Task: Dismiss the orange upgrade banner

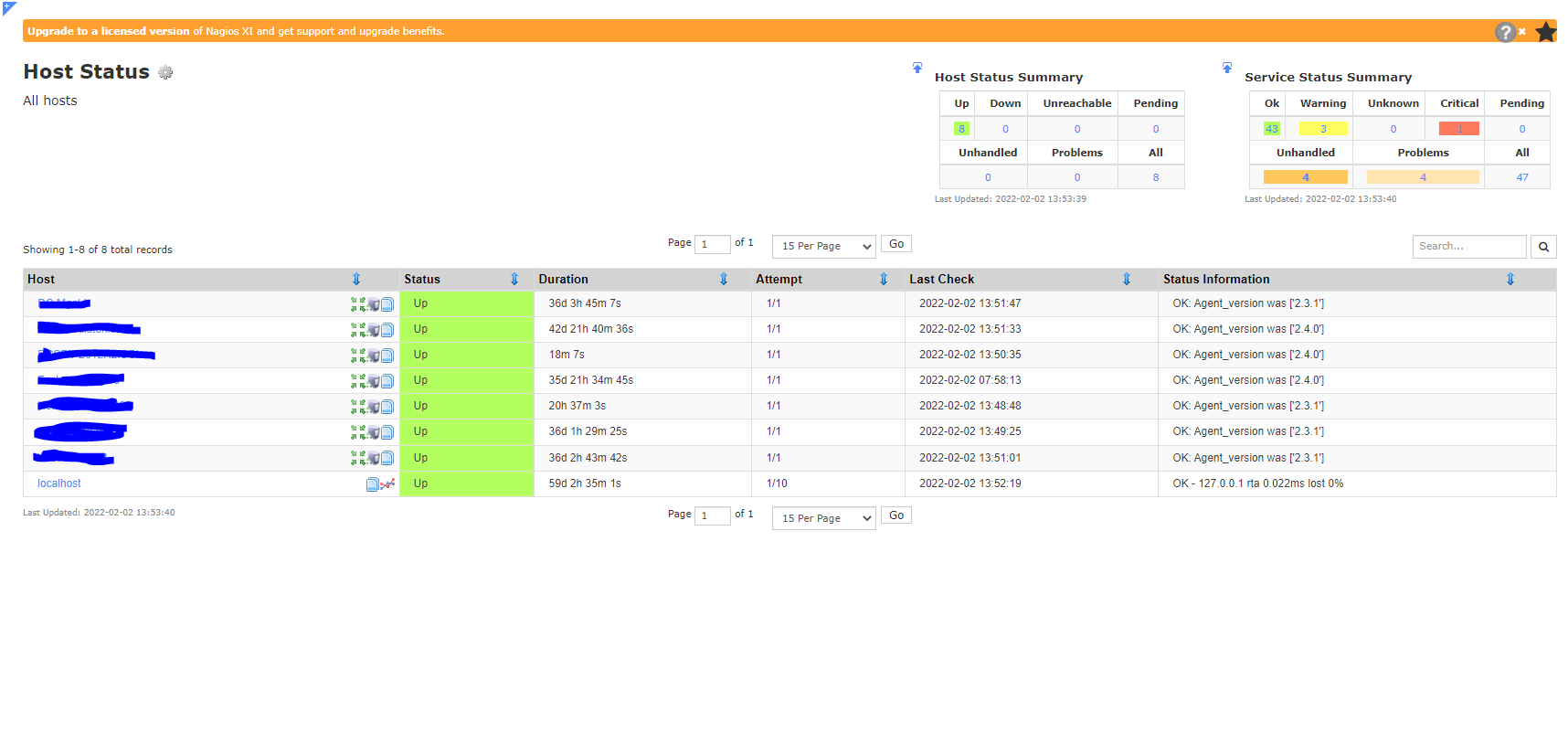Action: coord(1522,32)
